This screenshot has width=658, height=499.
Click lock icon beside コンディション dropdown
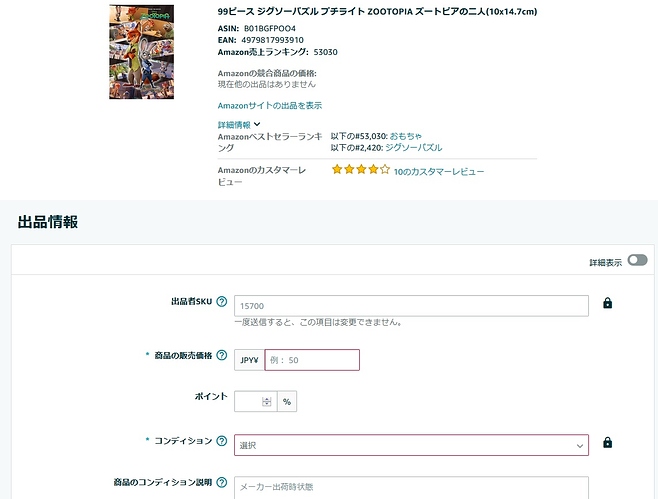[607, 442]
